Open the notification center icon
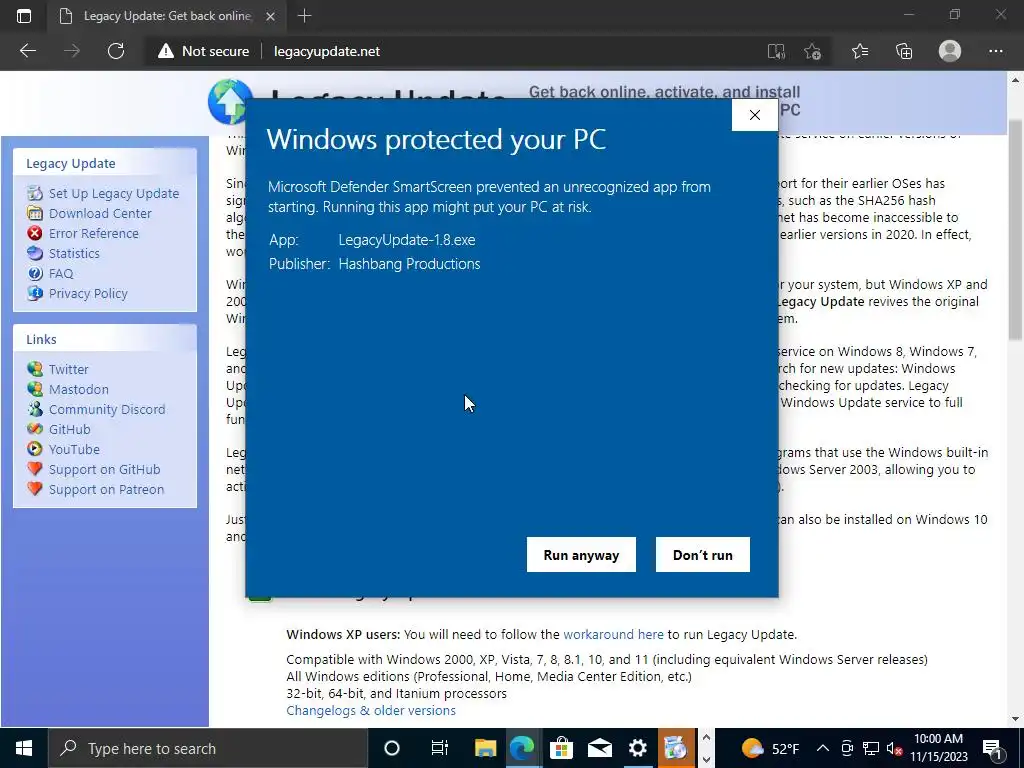 click(x=993, y=749)
